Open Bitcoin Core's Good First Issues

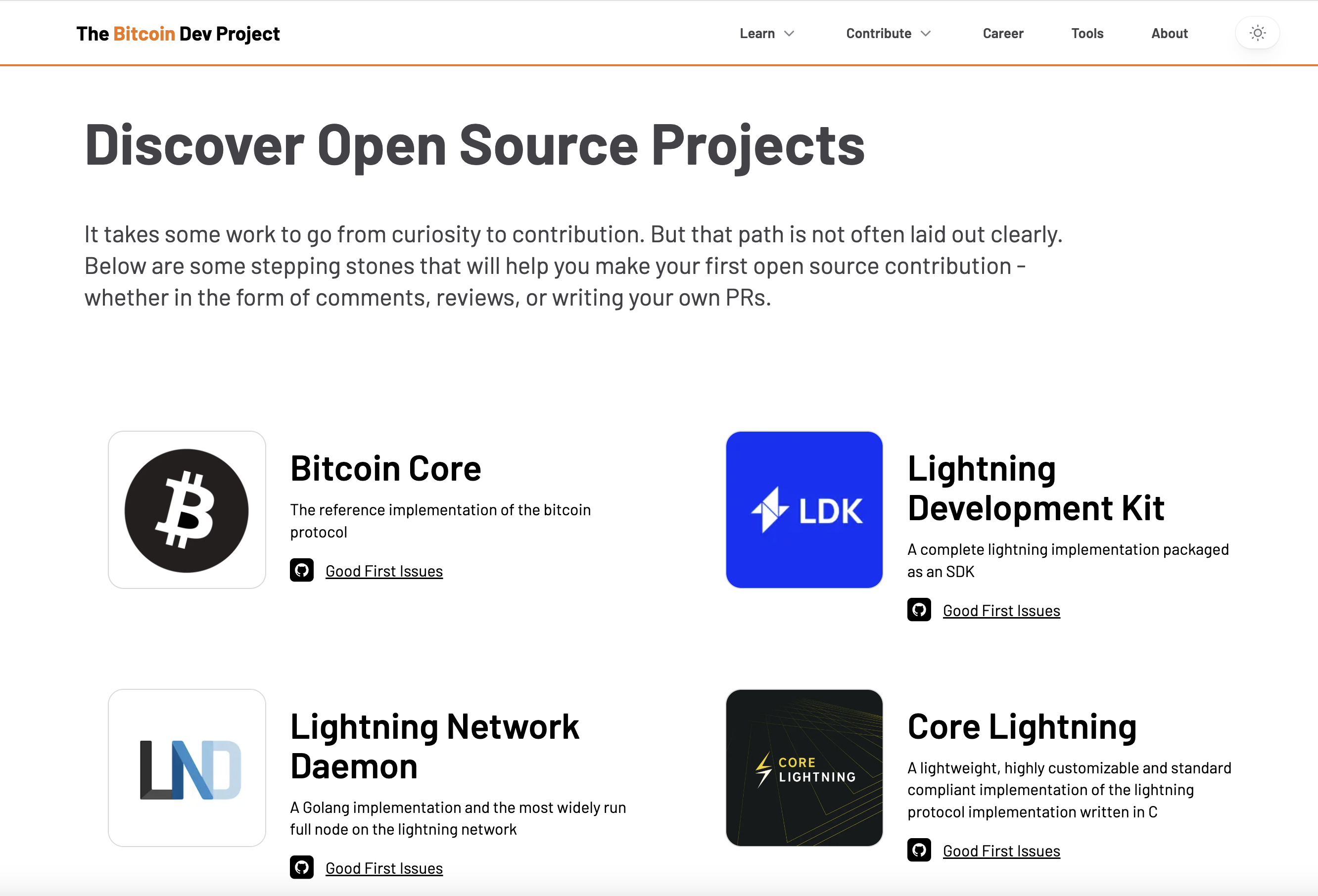pyautogui.click(x=384, y=571)
